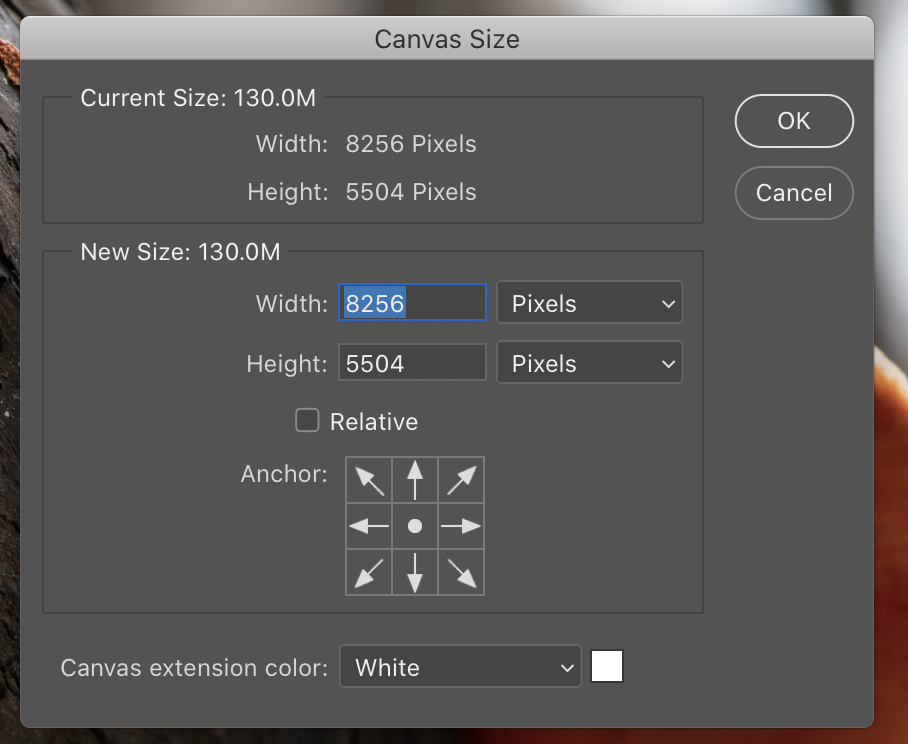Set anchor to top-left arrow
The height and width of the screenshot is (744, 908).
tap(369, 480)
